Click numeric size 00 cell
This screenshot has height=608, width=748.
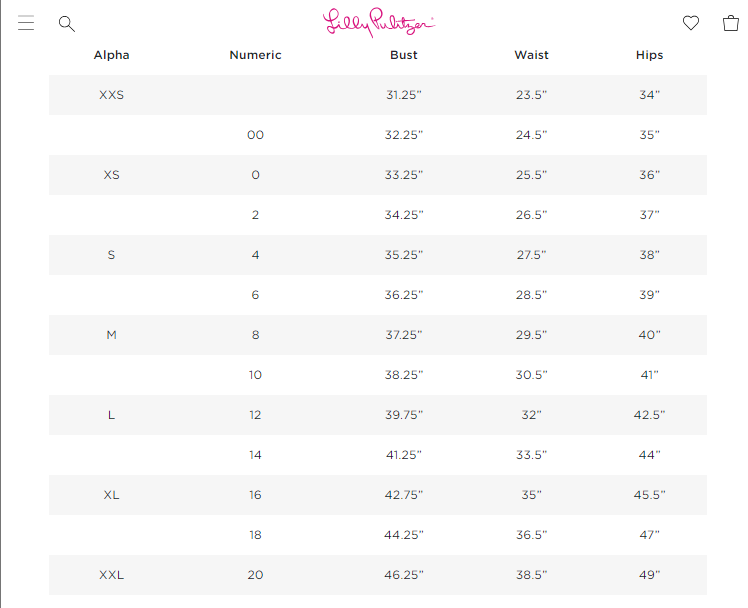(255, 135)
